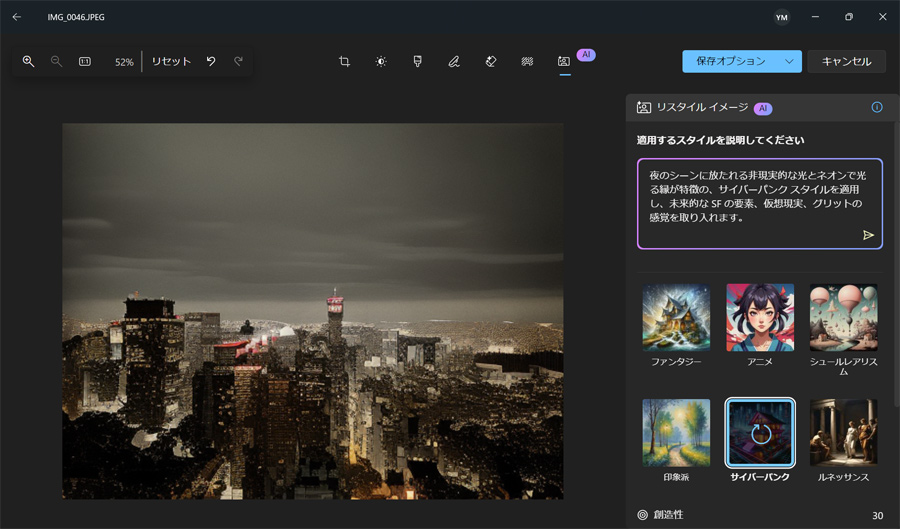Image resolution: width=900 pixels, height=529 pixels.
Task: Go back using the top-left arrow
Action: click(17, 17)
